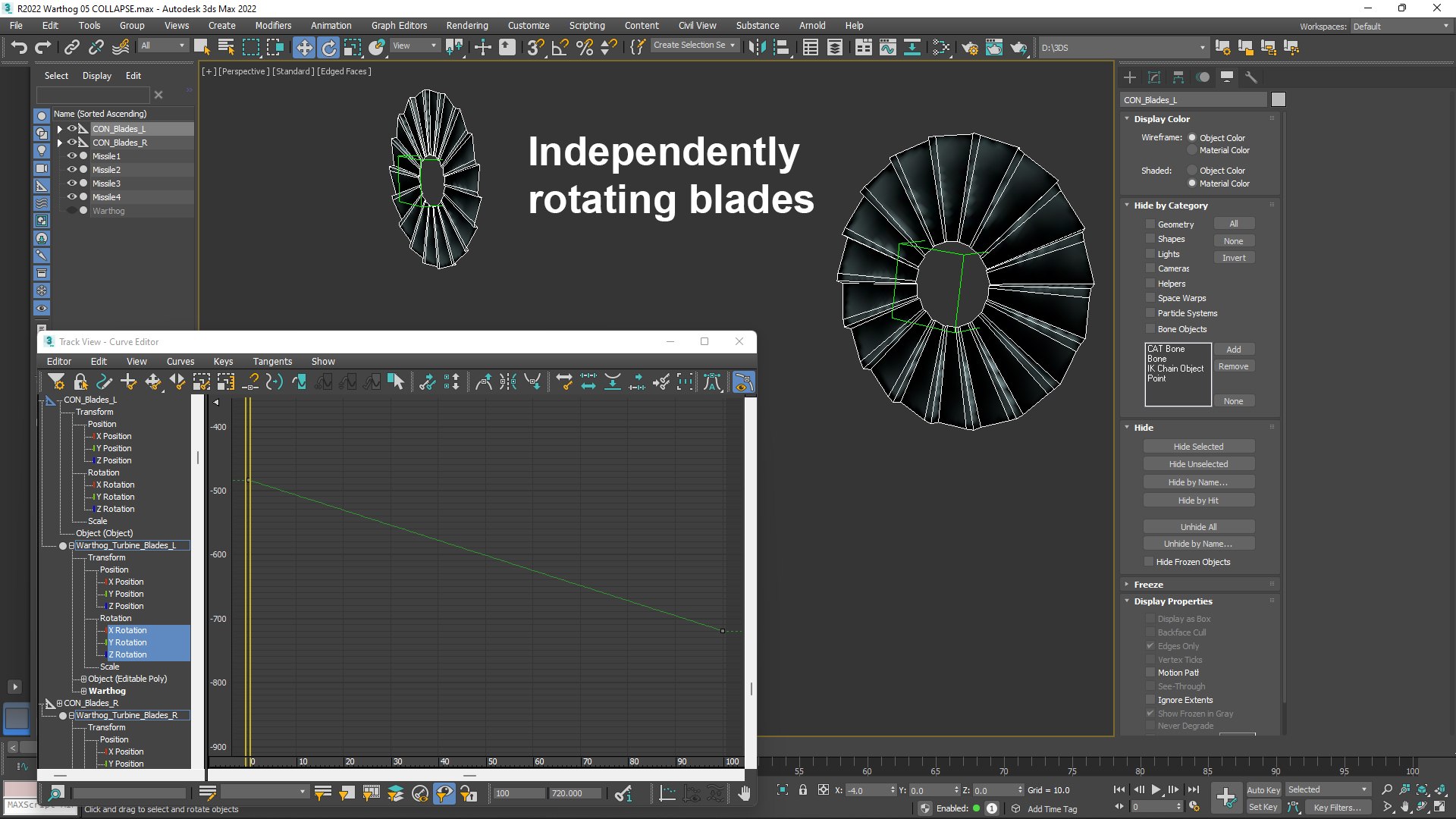The height and width of the screenshot is (819, 1456).
Task: Click the Pan hand icon in Curve Editor
Action: [x=744, y=793]
